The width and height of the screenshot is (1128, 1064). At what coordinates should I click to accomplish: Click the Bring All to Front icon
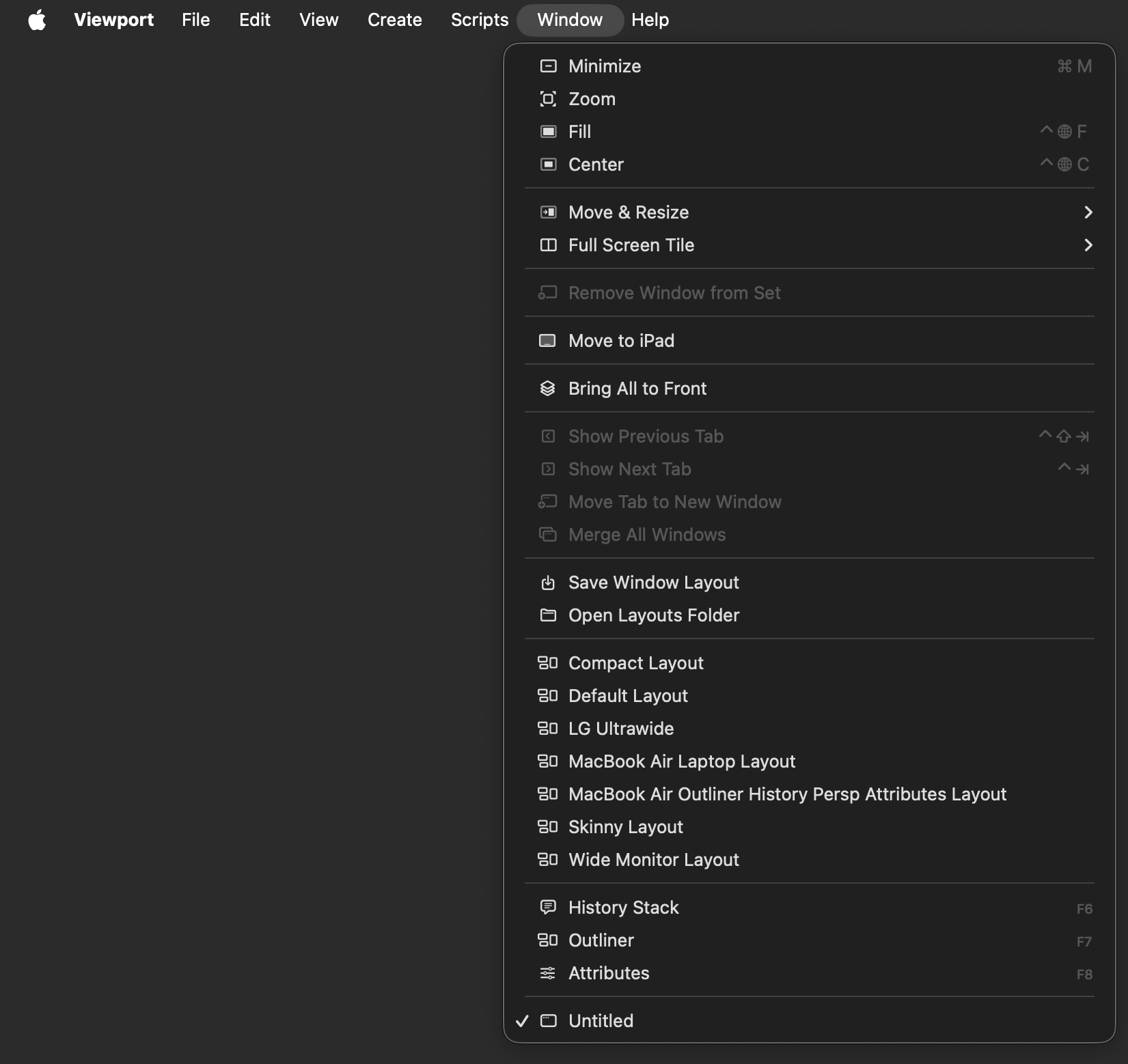coord(548,389)
